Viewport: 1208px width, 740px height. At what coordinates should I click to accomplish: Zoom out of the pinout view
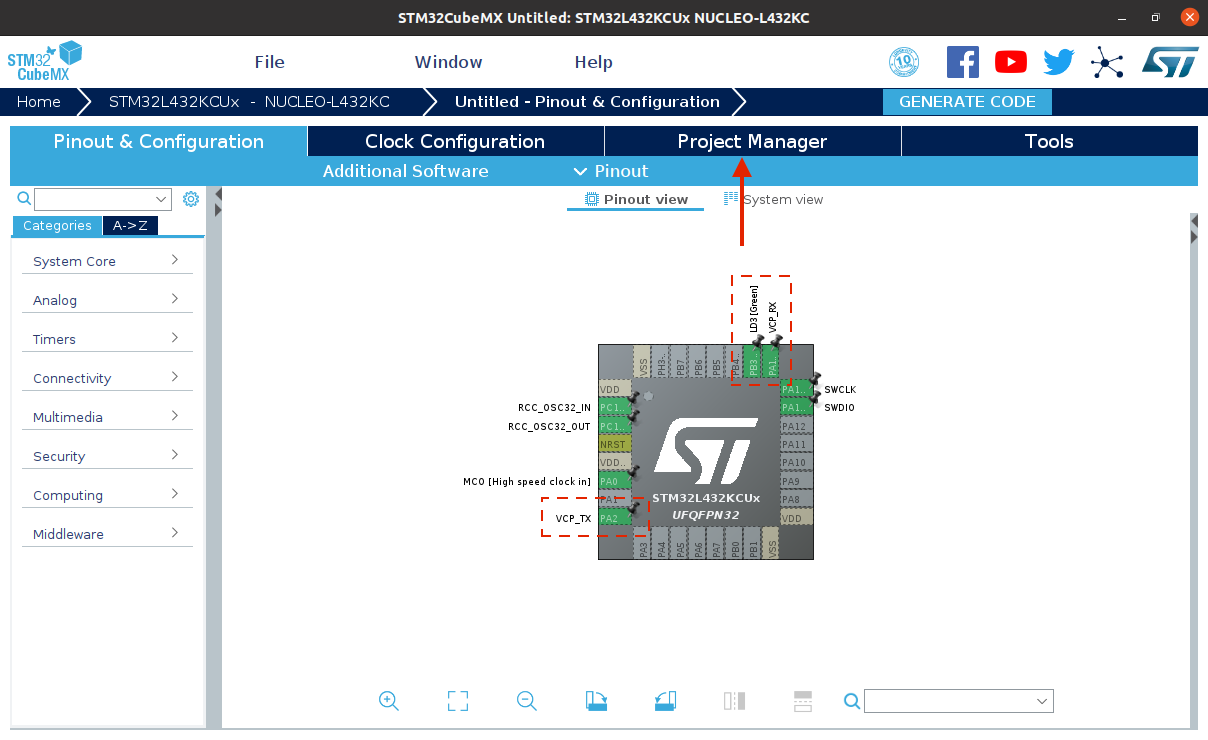coord(527,701)
